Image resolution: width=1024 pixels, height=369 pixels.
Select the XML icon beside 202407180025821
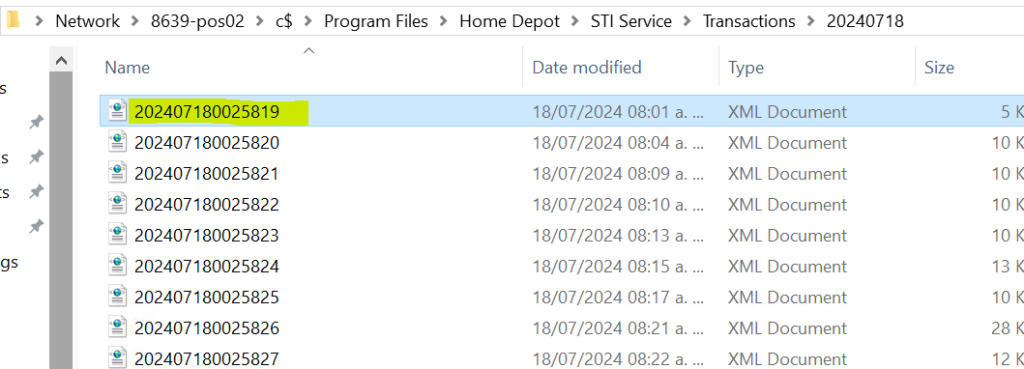(118, 173)
